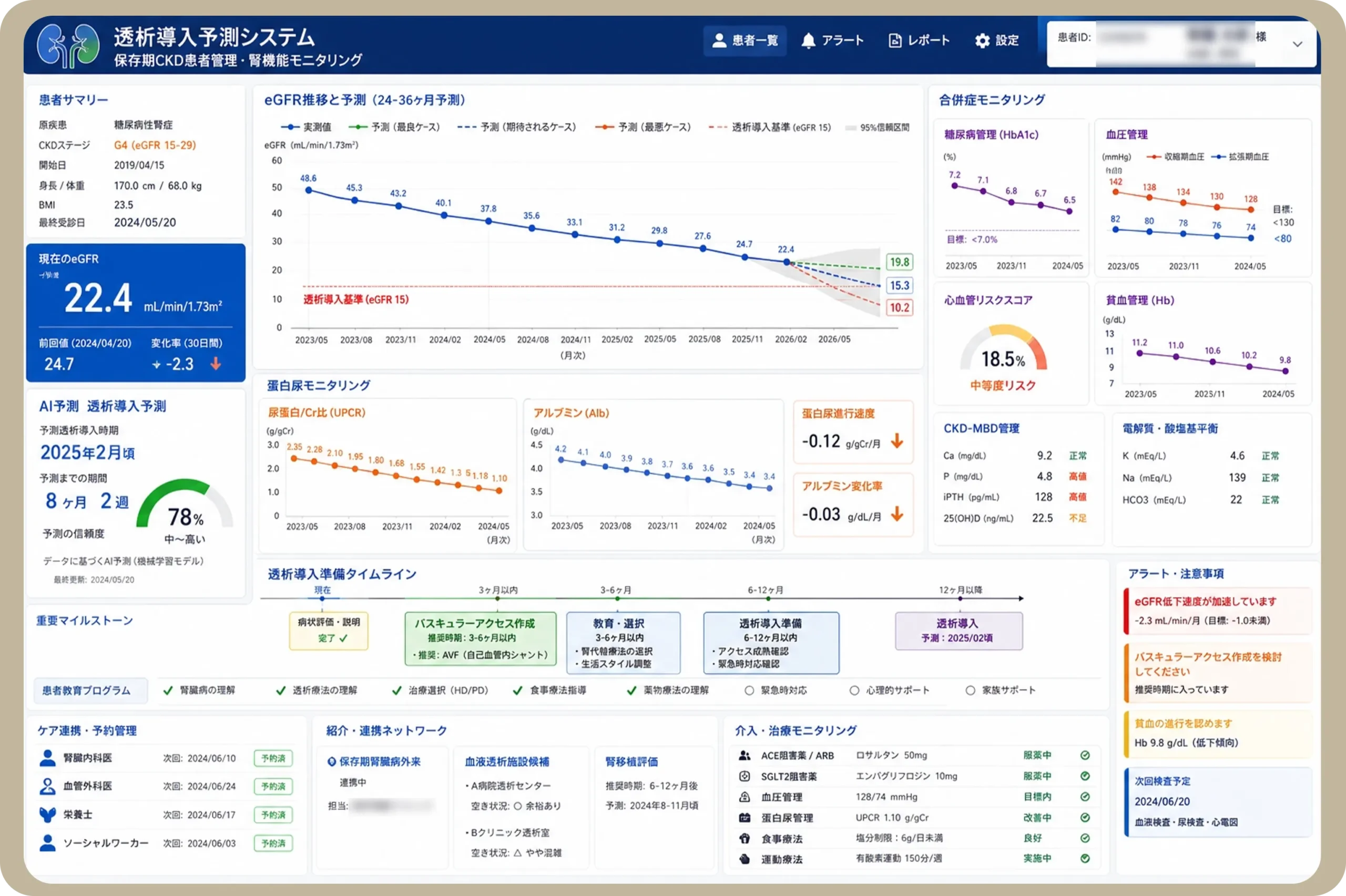Screen dimensions: 1346x896
Task: Toggle the 腎臓病の理解 checkmark
Action: pyautogui.click(x=168, y=691)
